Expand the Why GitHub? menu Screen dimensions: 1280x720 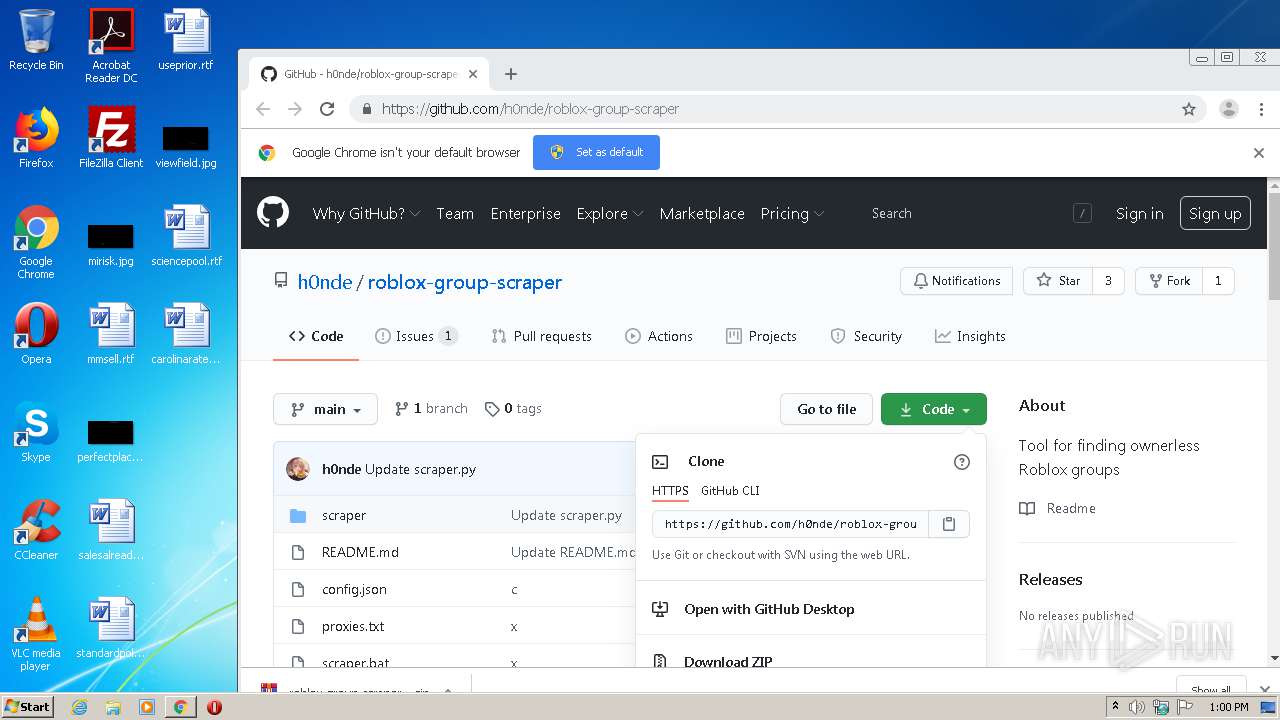366,214
